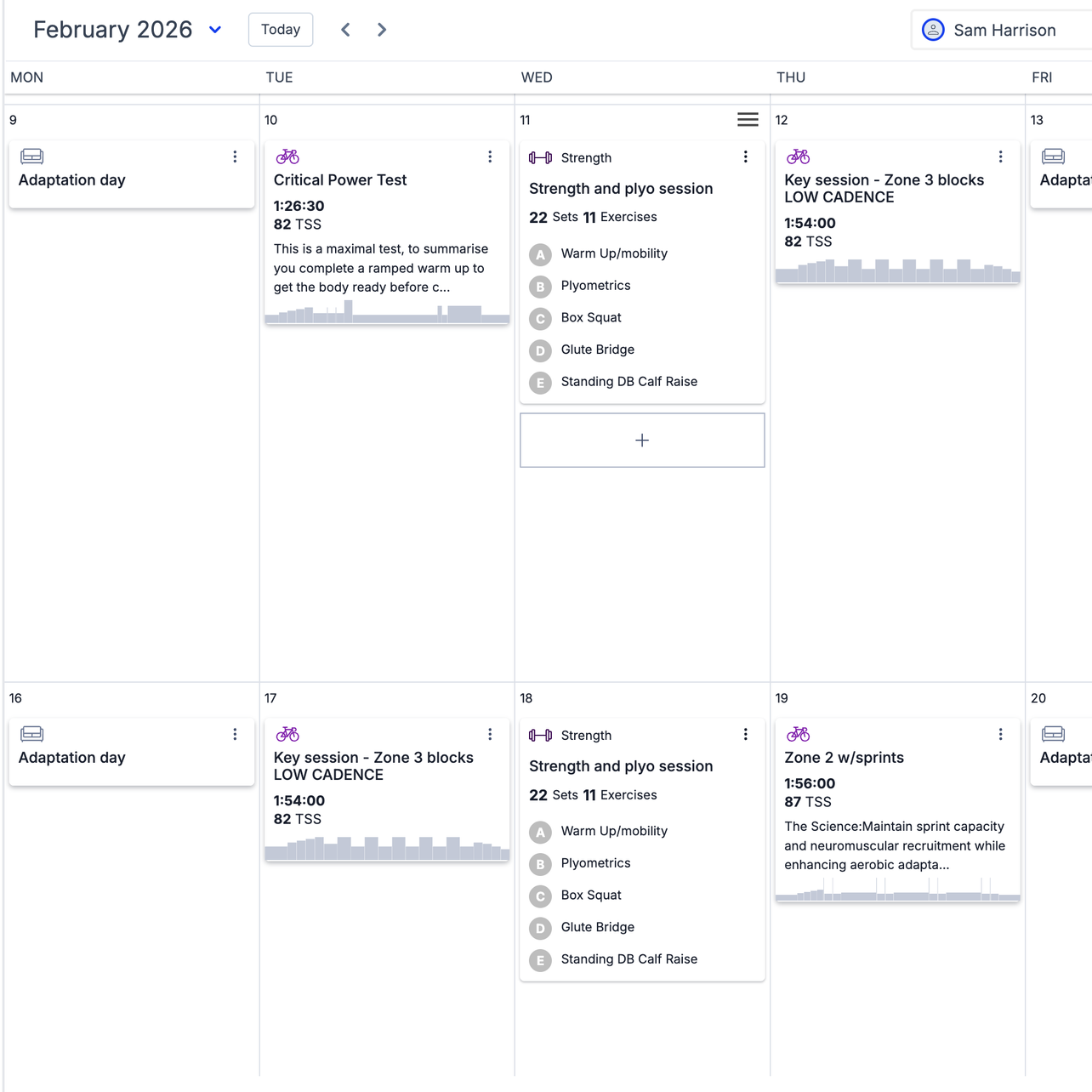
Task: Click the dumbbell Strength icon on February 11
Action: (540, 157)
